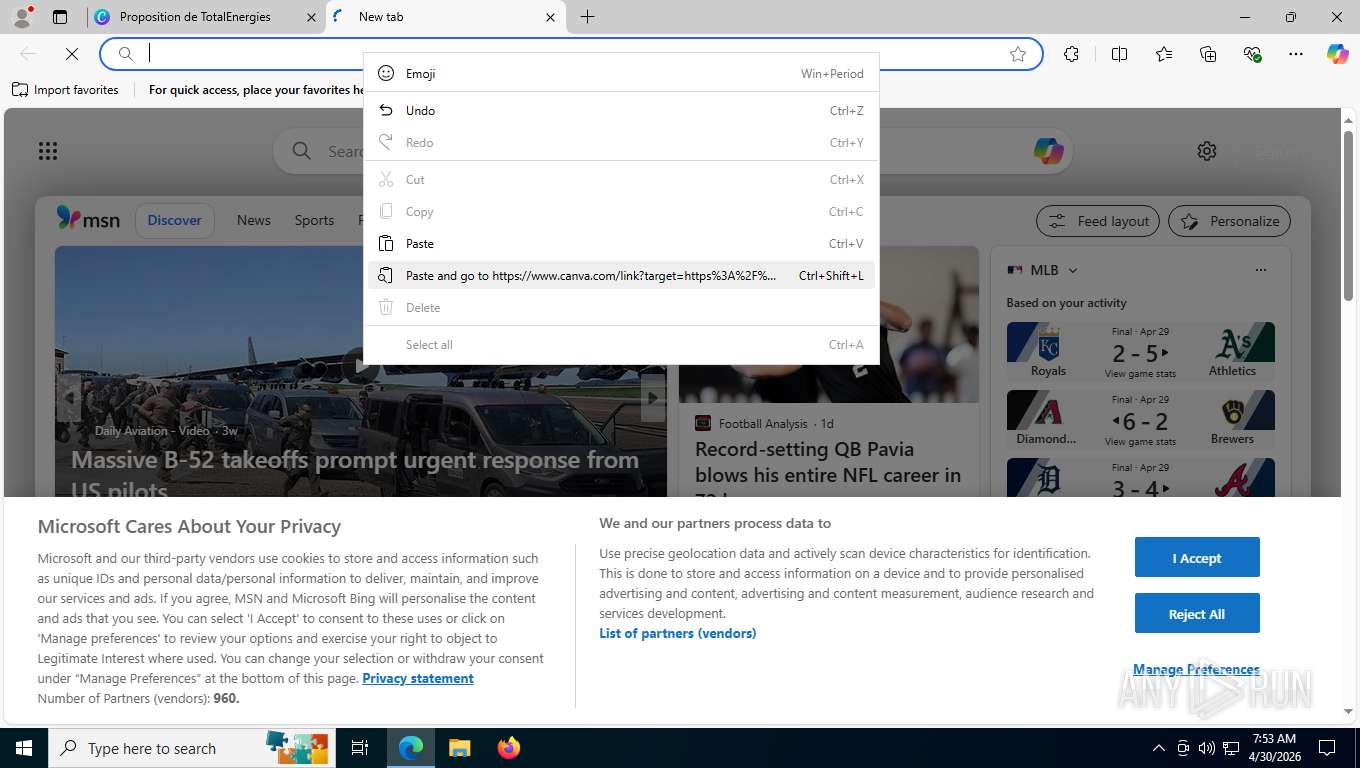
Task: Open the Edge profile icon
Action: click(21, 17)
